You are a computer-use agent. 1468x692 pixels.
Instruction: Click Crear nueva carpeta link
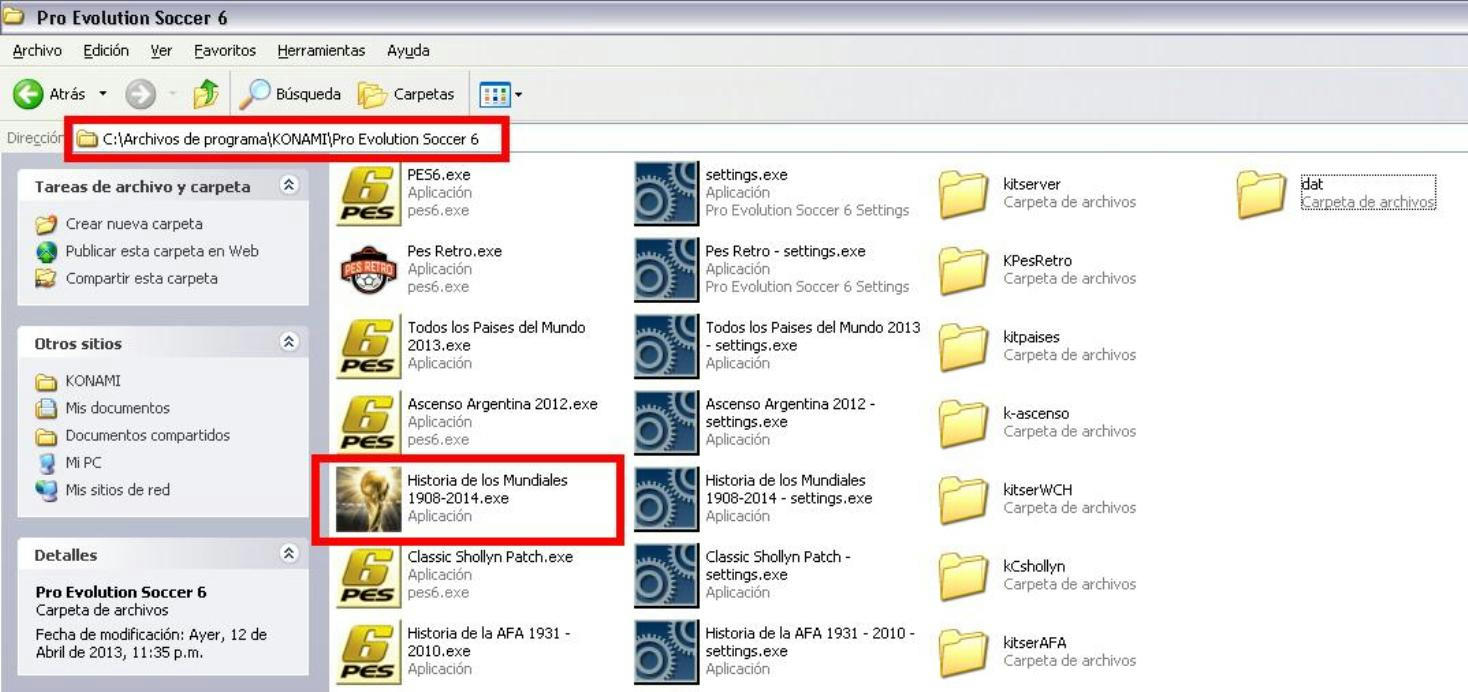click(134, 224)
